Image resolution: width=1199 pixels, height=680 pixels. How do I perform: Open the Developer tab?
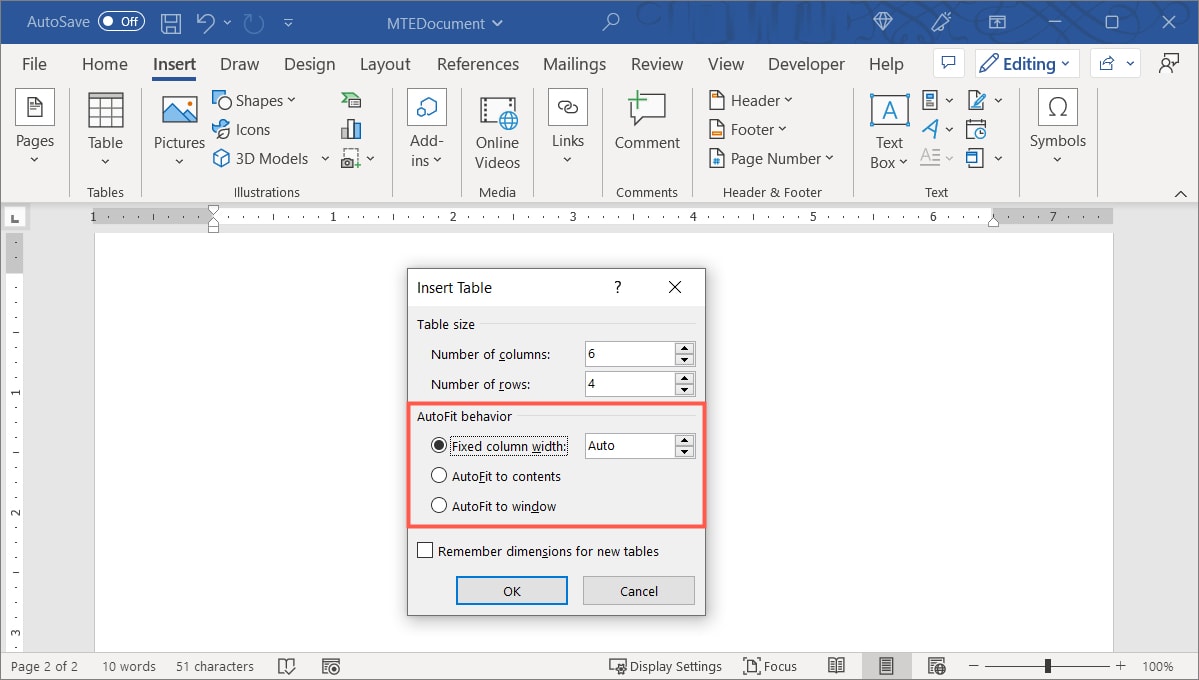tap(806, 63)
